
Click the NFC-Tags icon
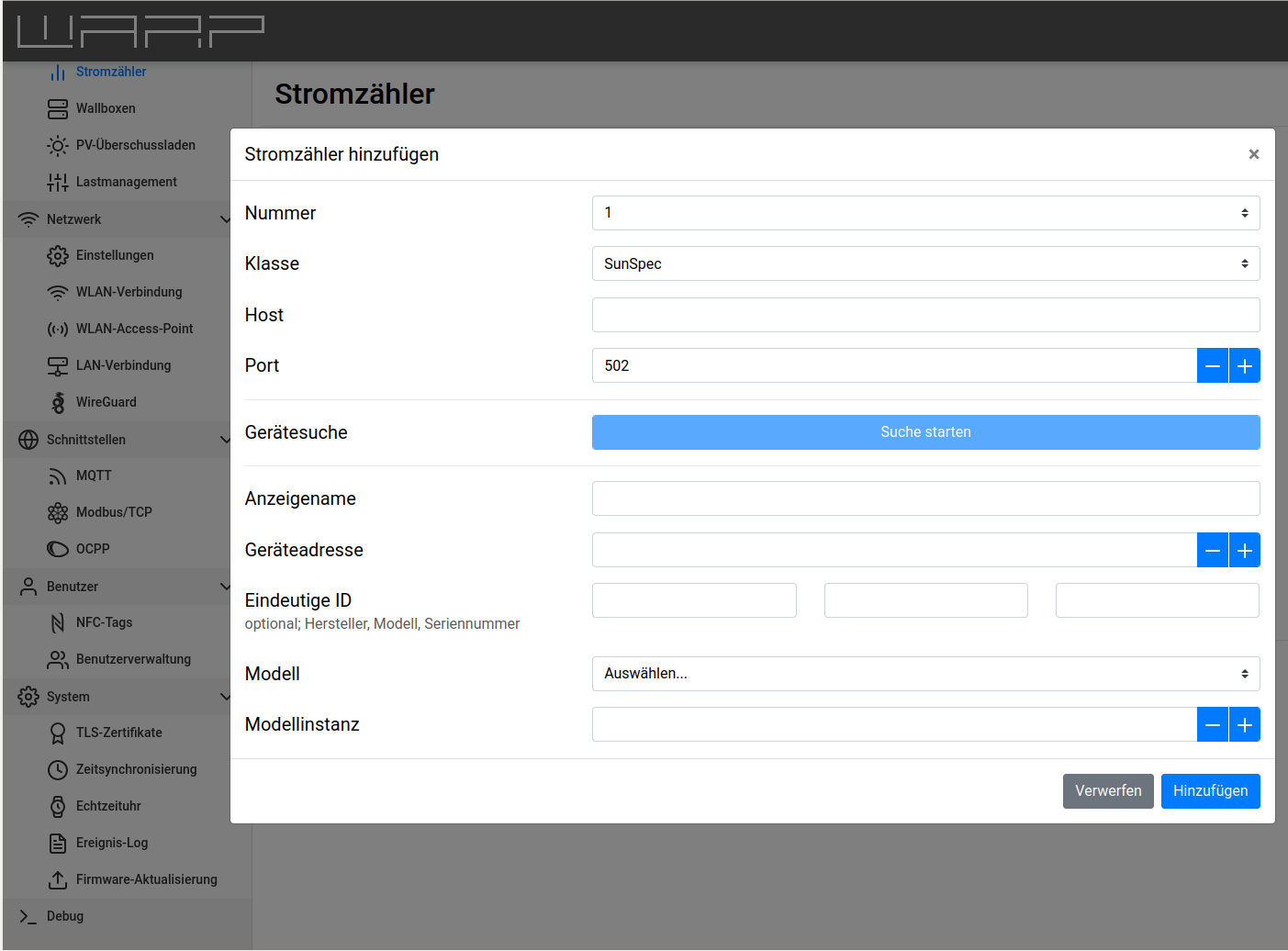coord(57,623)
